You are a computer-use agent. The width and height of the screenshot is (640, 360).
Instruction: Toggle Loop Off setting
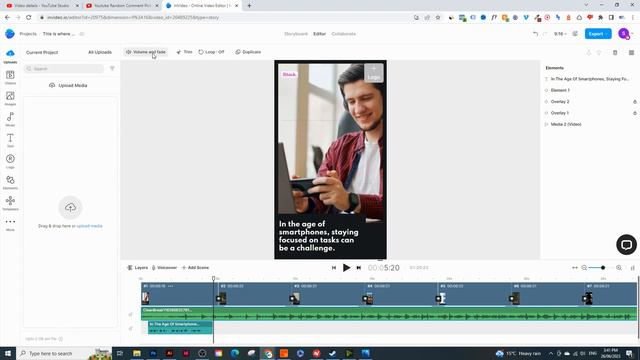pyautogui.click(x=211, y=52)
